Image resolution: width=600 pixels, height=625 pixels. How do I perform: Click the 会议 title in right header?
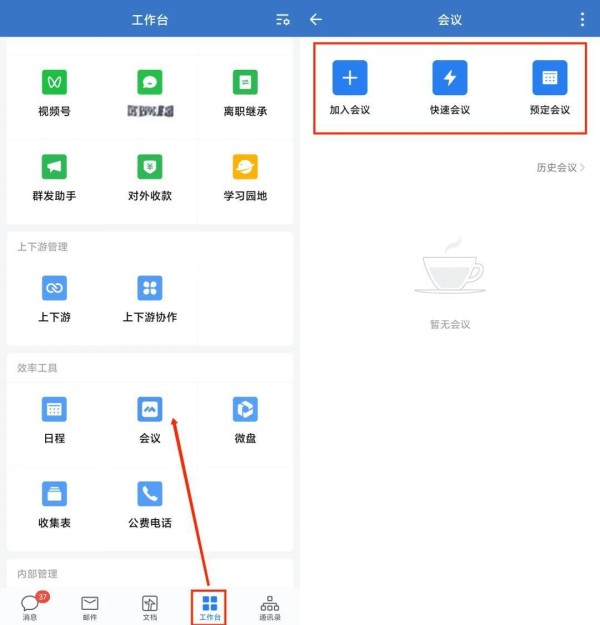pyautogui.click(x=450, y=20)
